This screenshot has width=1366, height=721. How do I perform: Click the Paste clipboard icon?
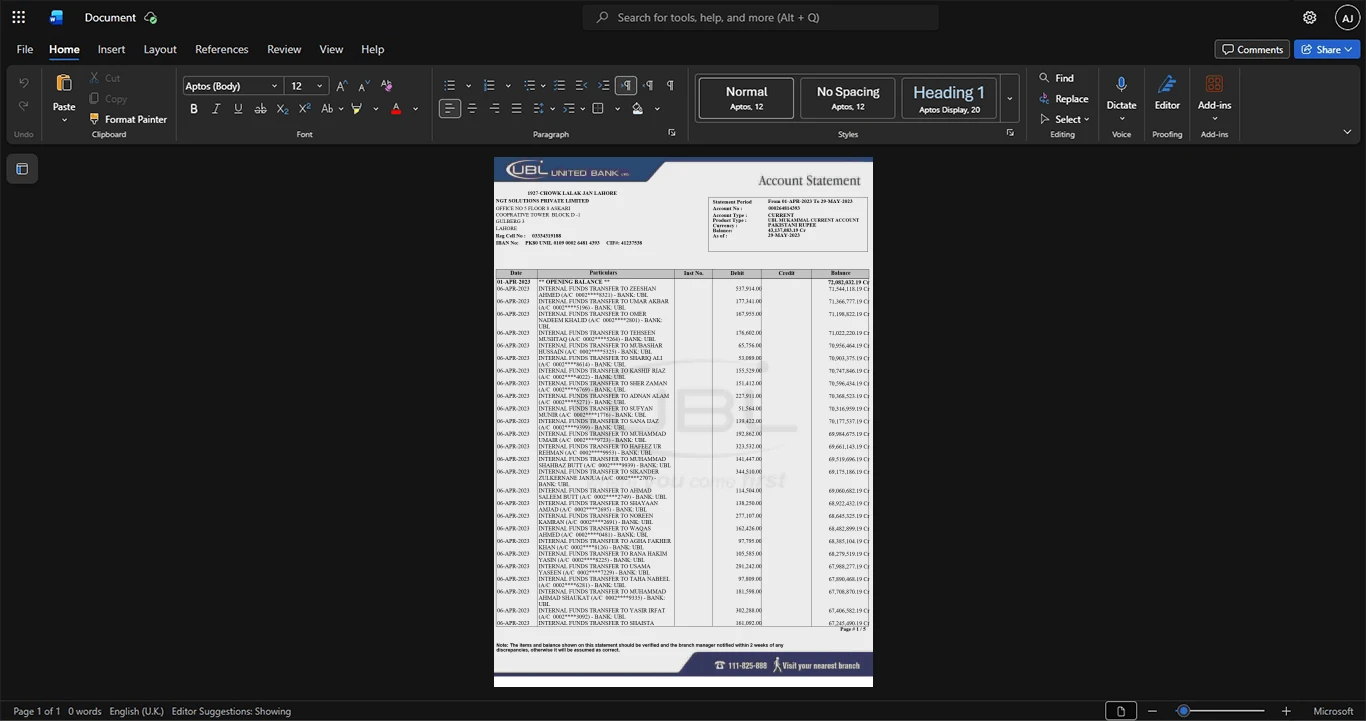(x=64, y=83)
